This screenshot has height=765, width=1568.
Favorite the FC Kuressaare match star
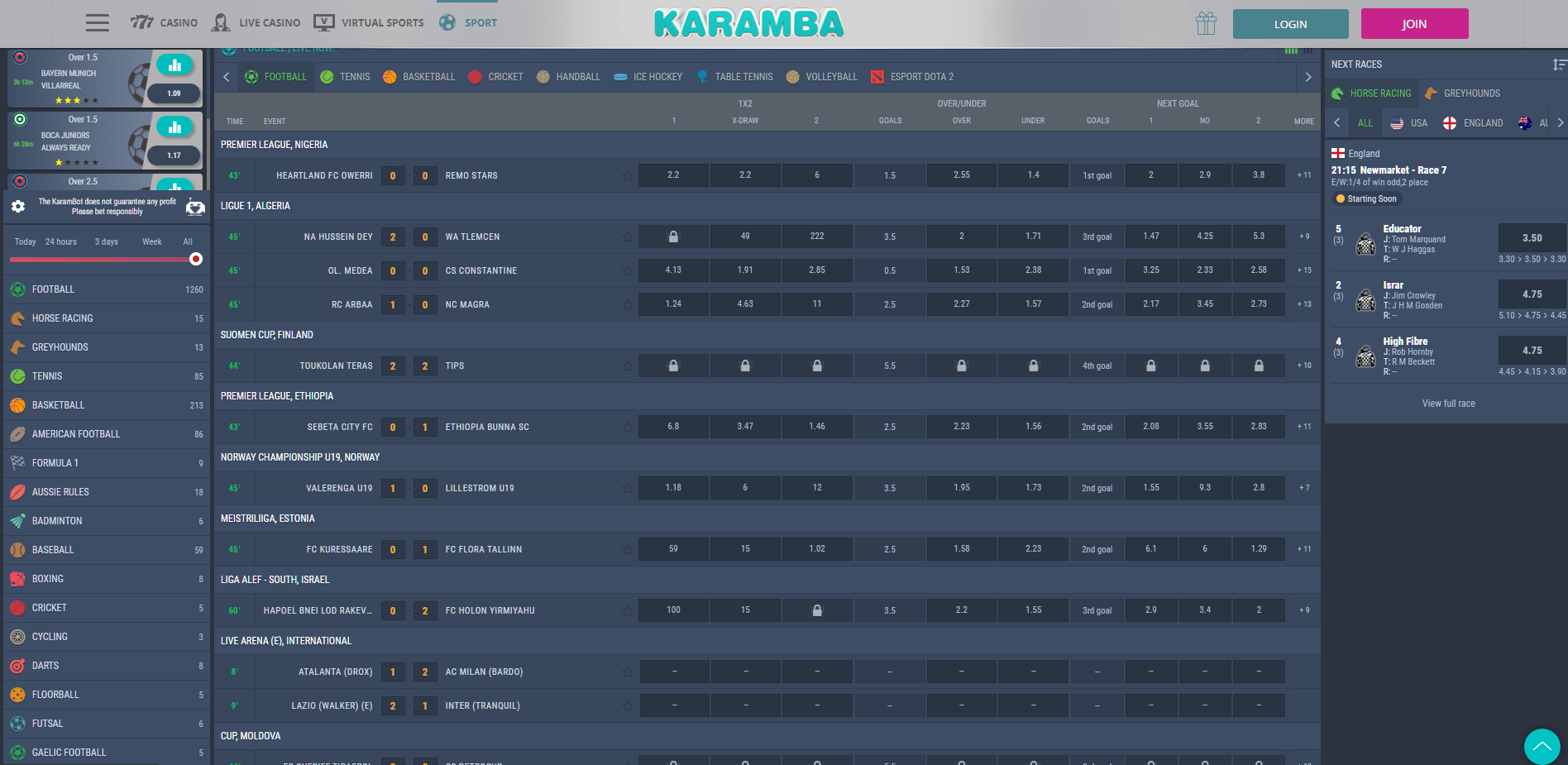click(x=628, y=549)
